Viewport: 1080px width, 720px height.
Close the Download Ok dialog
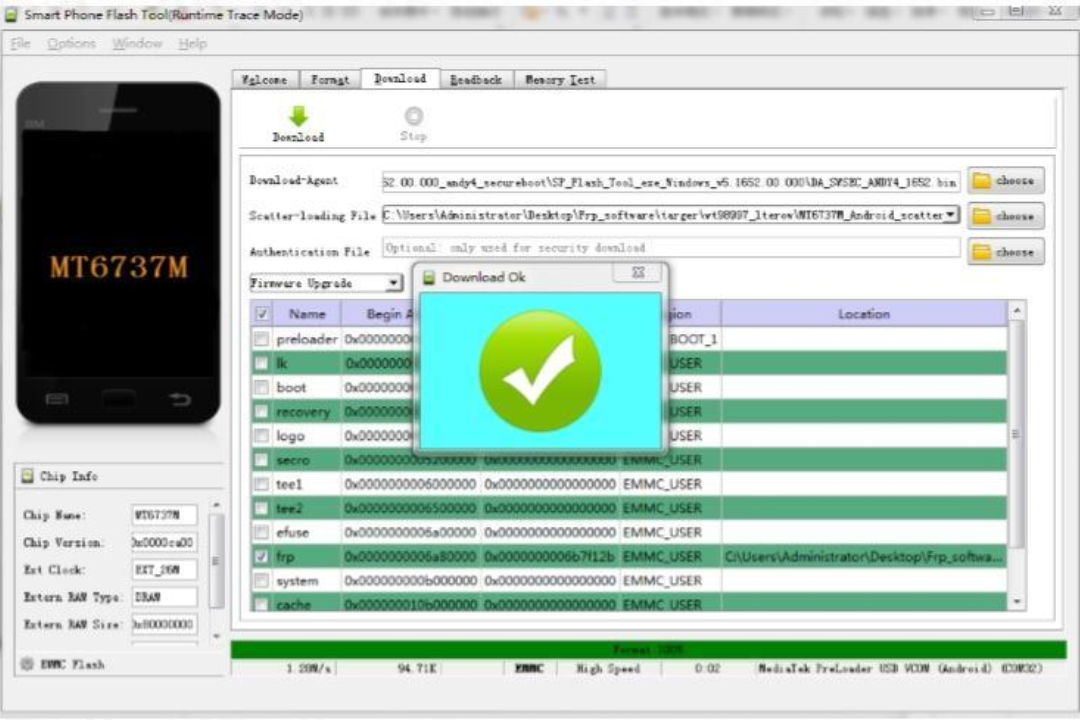tap(638, 273)
